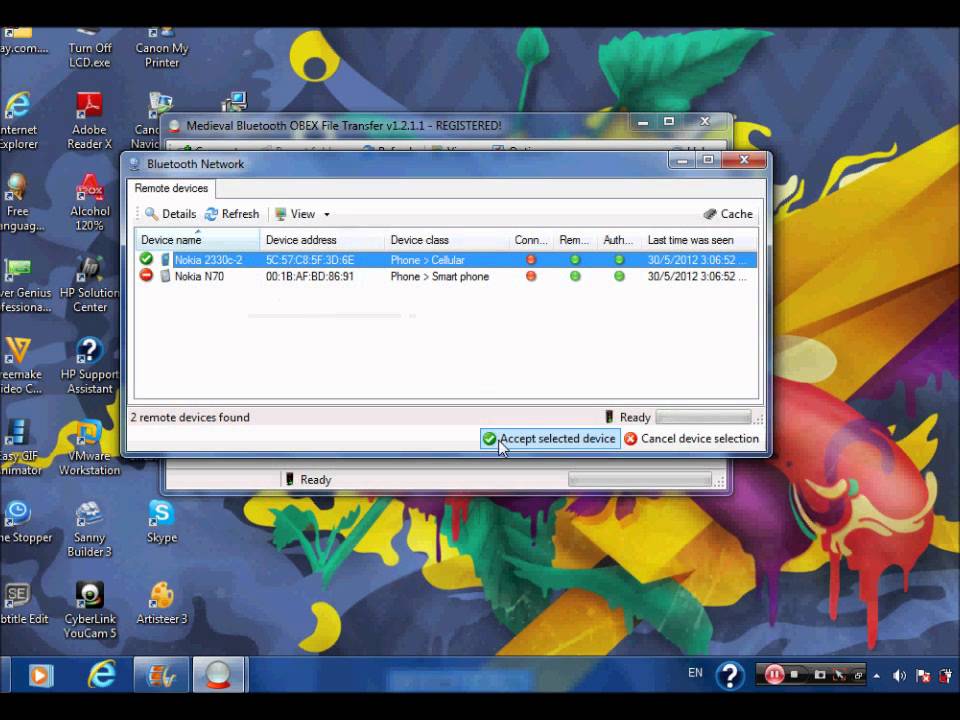Open Adobe Reader X desktop icon
The height and width of the screenshot is (720, 960).
89,121
